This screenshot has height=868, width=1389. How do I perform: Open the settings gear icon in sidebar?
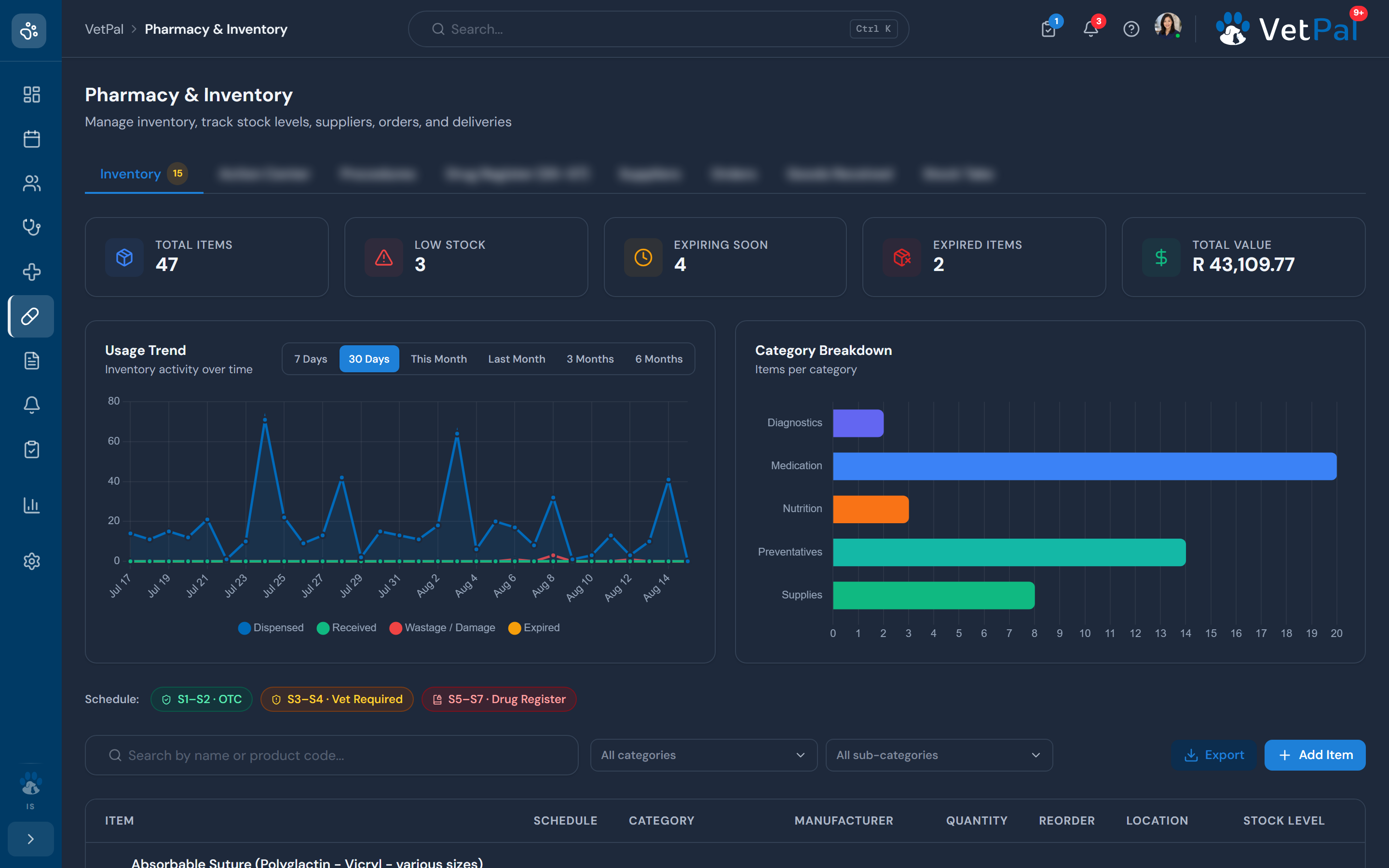click(x=31, y=561)
